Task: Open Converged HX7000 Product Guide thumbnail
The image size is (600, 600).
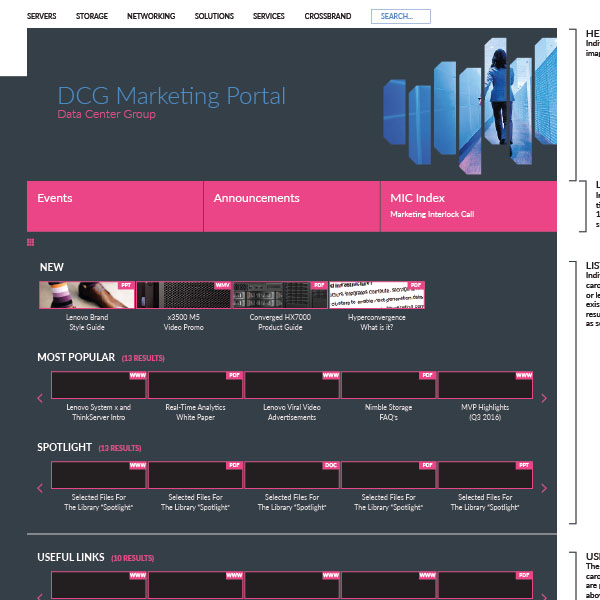Action: point(280,295)
